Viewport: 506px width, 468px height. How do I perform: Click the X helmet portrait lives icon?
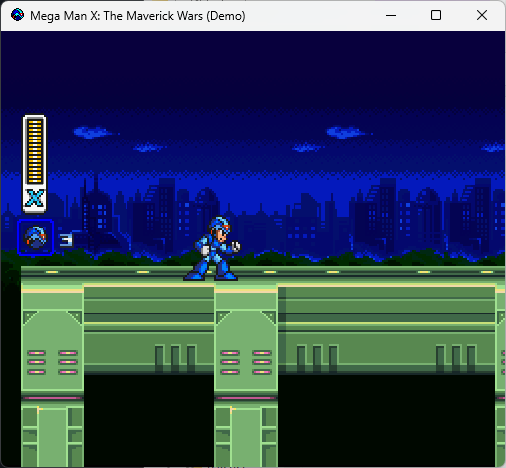click(x=35, y=238)
